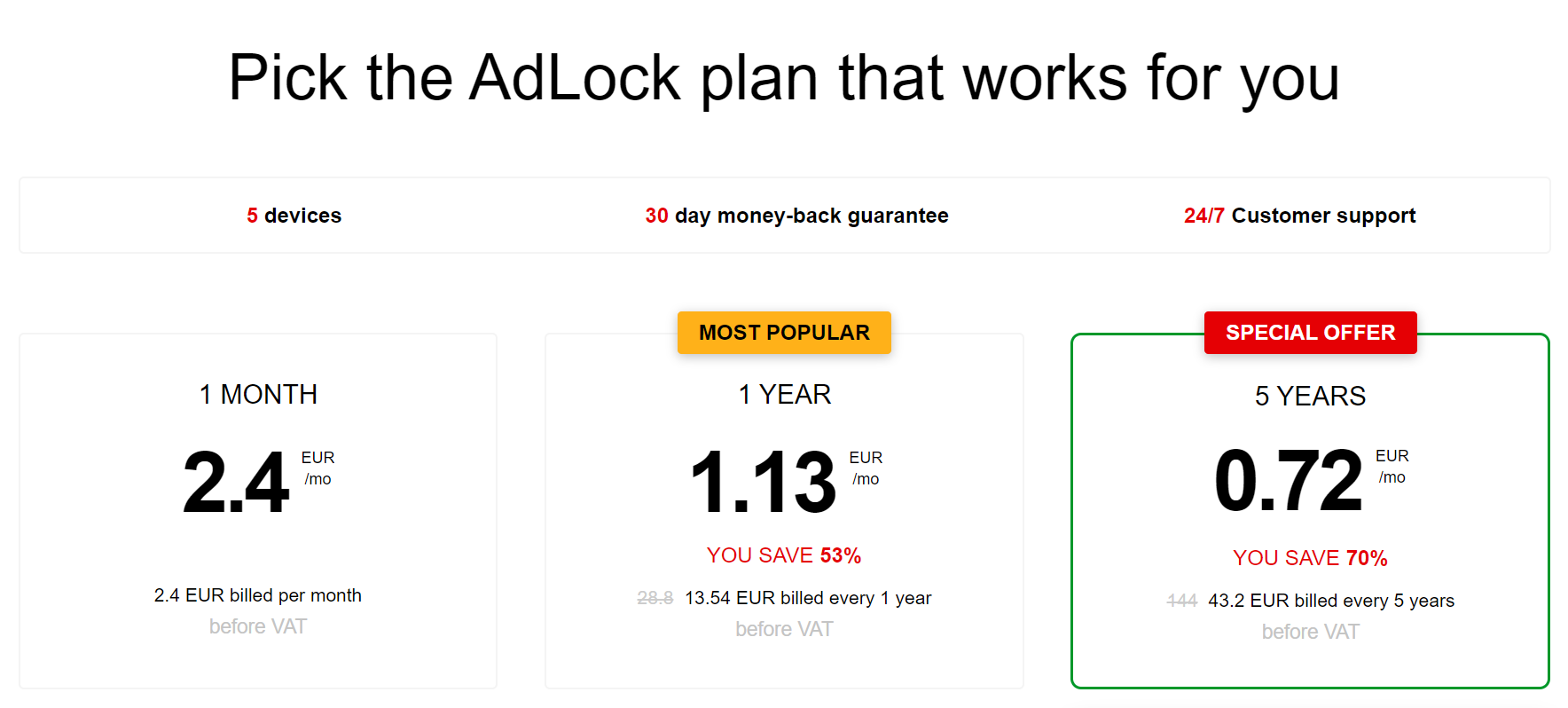Pick the 5 YEARS plan title
1568x708 pixels.
click(1310, 396)
